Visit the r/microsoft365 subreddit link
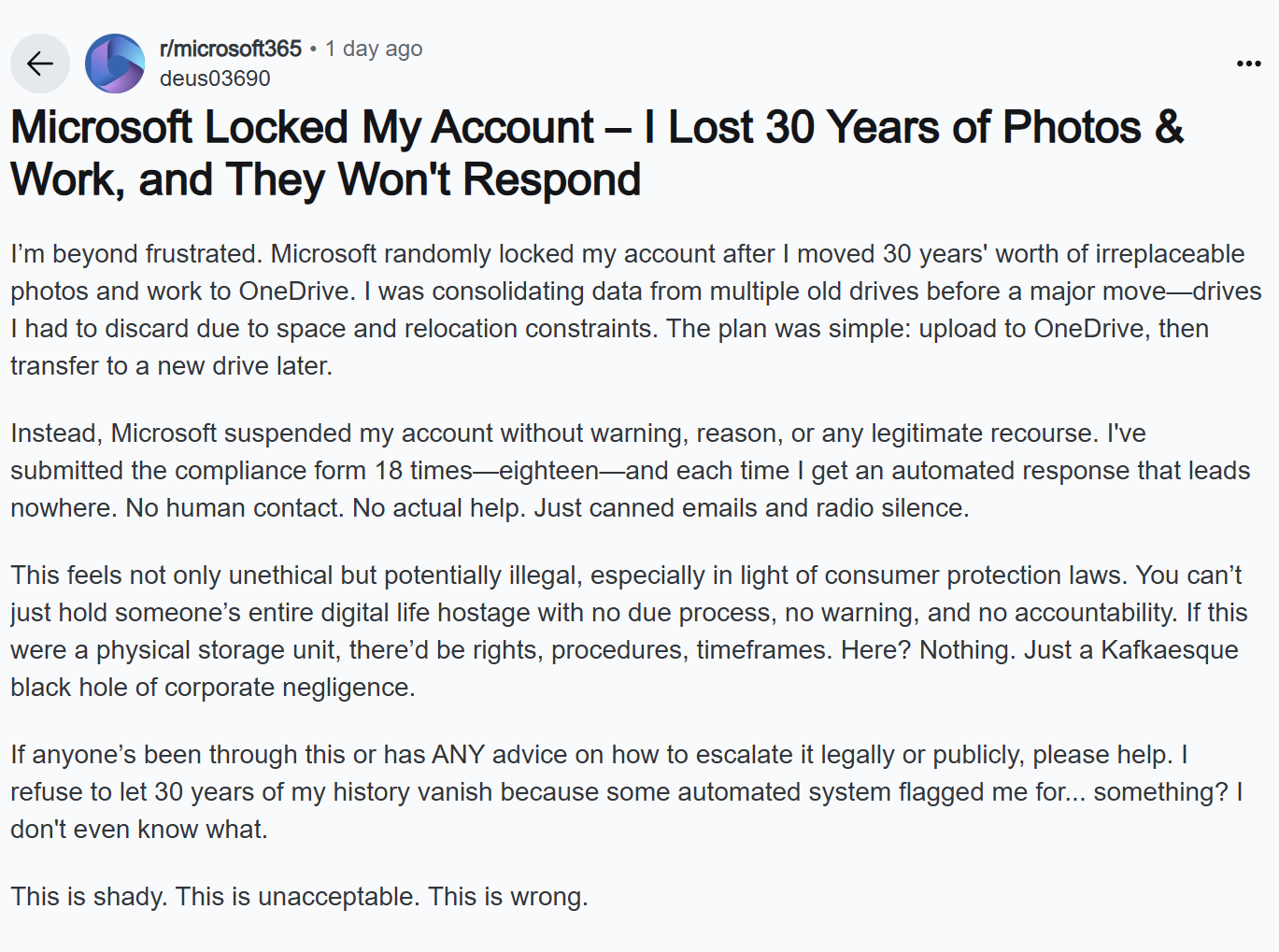Viewport: 1279px width, 952px height. click(231, 49)
